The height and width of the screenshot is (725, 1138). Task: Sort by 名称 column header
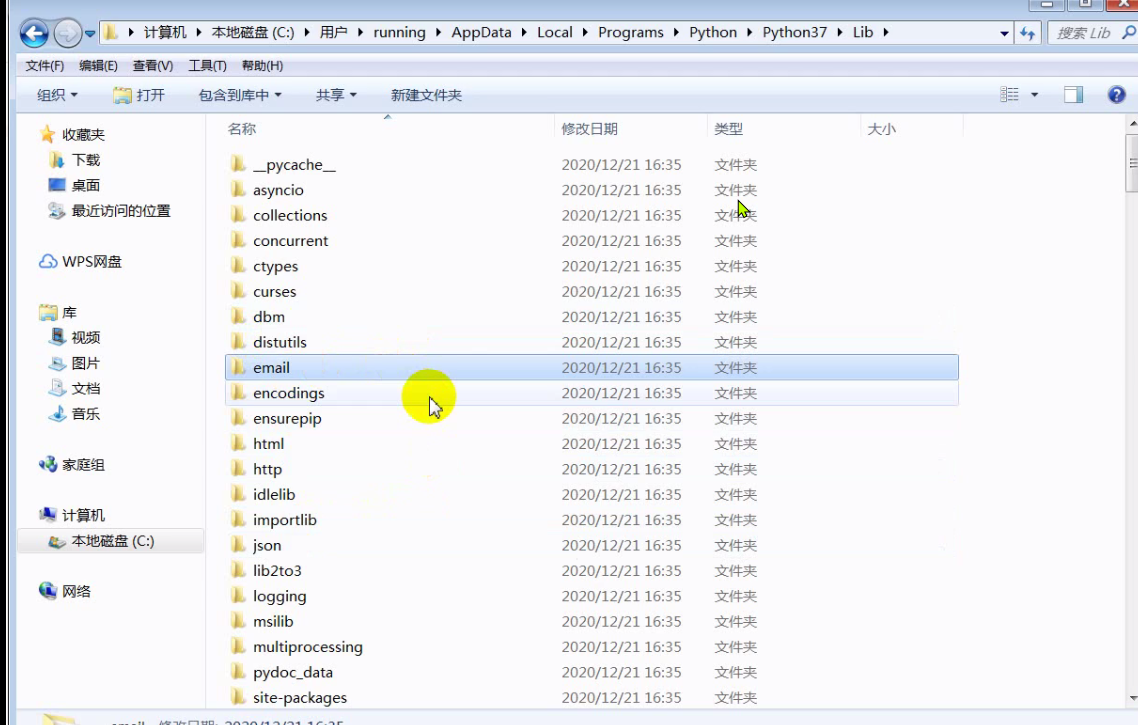[x=242, y=129]
